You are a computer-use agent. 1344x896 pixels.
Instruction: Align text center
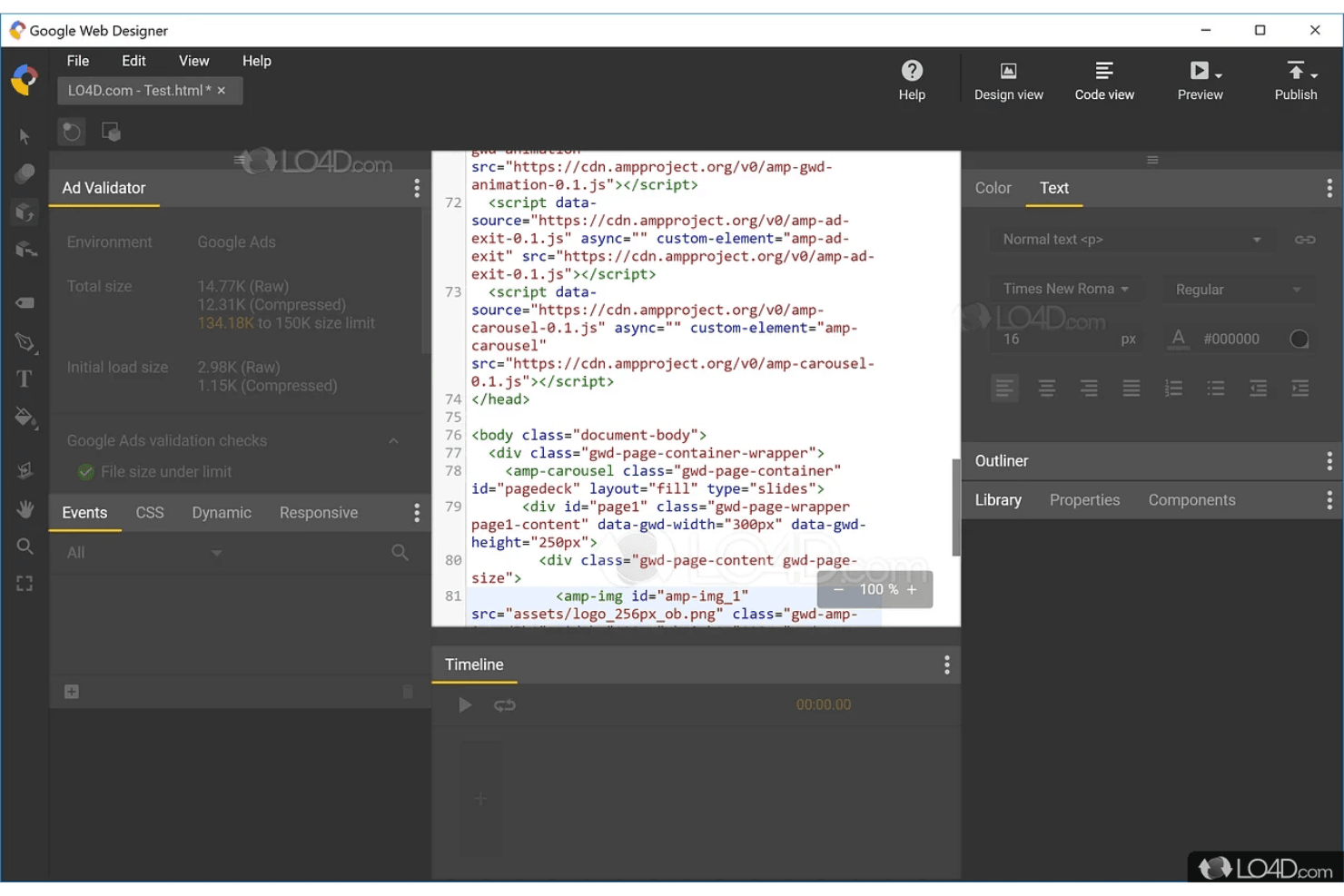(x=1046, y=389)
